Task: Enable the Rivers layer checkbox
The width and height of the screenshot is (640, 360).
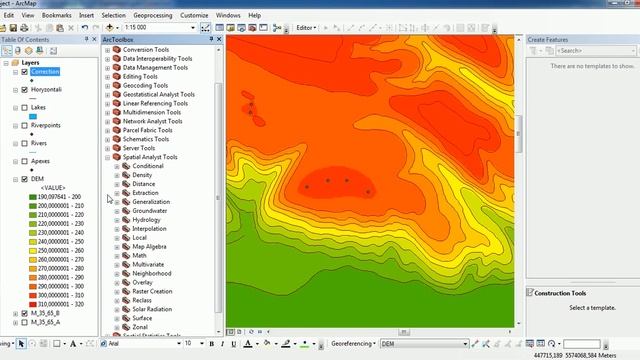Action: pos(24,144)
